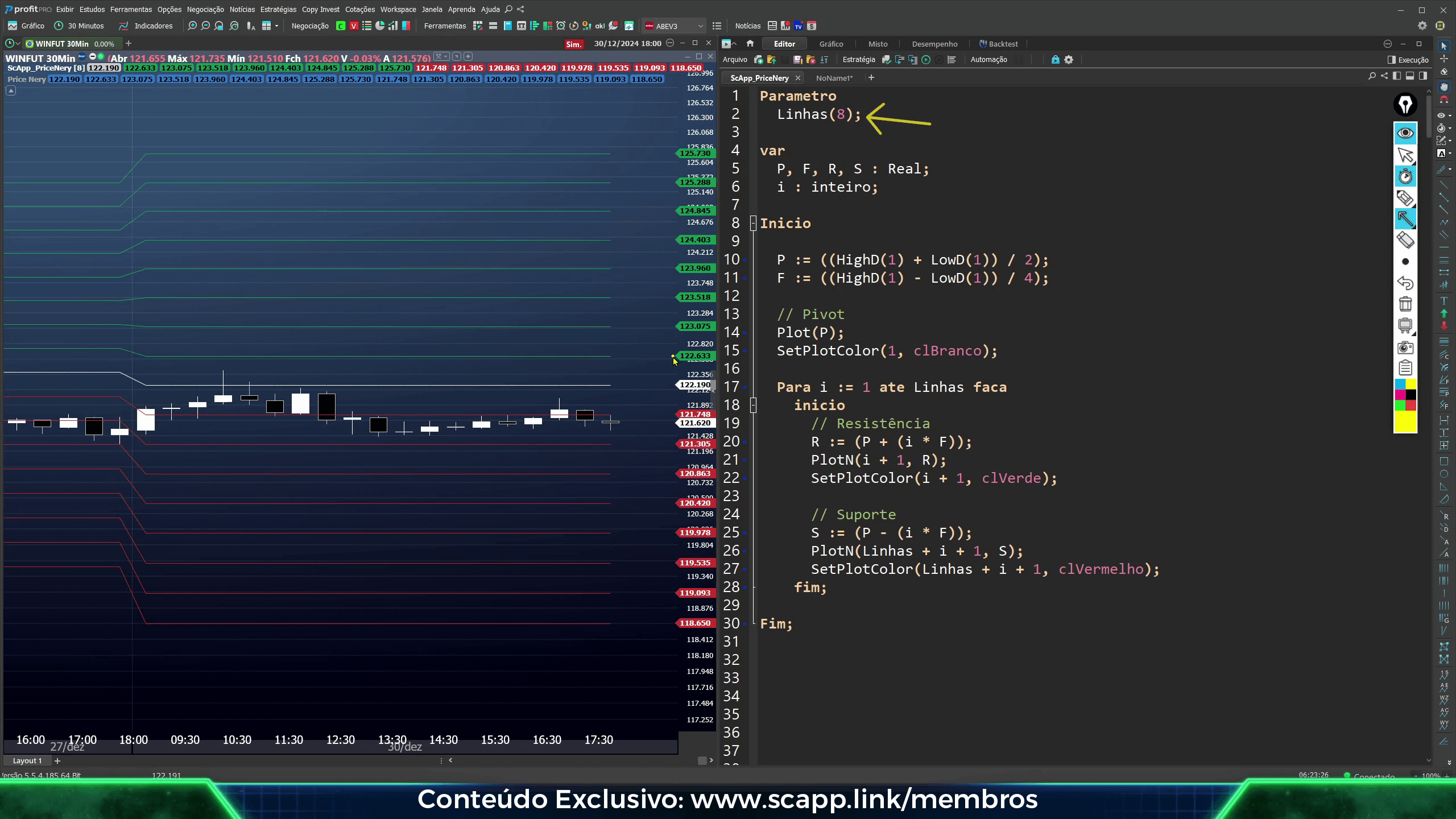Zoom out on the chart

point(205,26)
